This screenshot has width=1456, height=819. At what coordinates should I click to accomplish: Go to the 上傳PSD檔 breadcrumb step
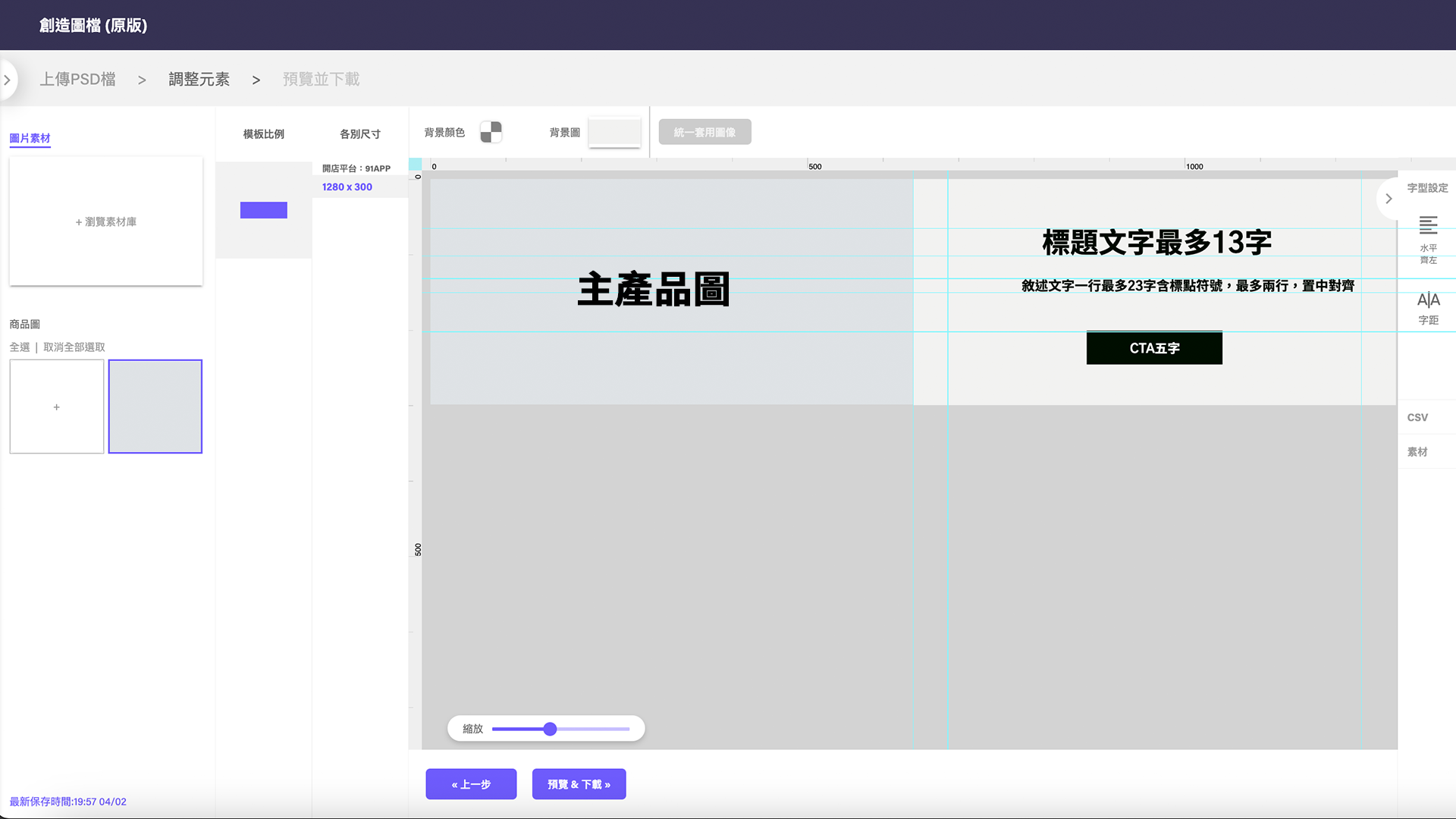(77, 79)
